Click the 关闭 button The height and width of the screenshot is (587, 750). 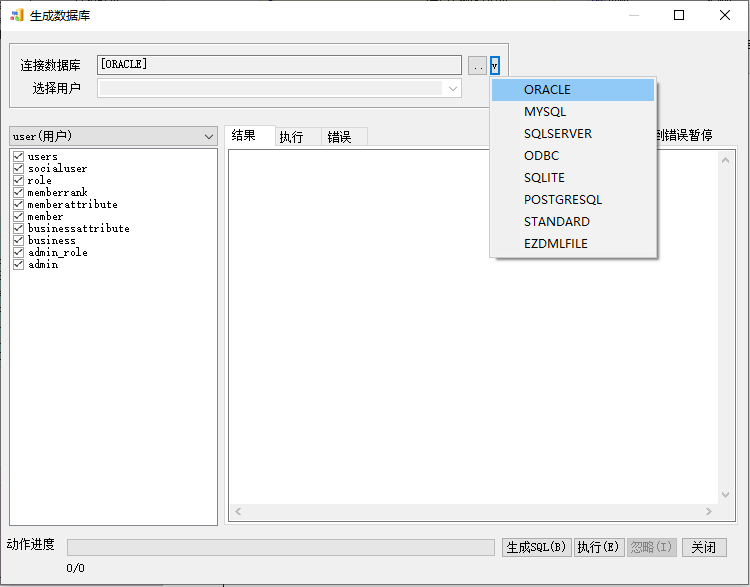pos(704,547)
